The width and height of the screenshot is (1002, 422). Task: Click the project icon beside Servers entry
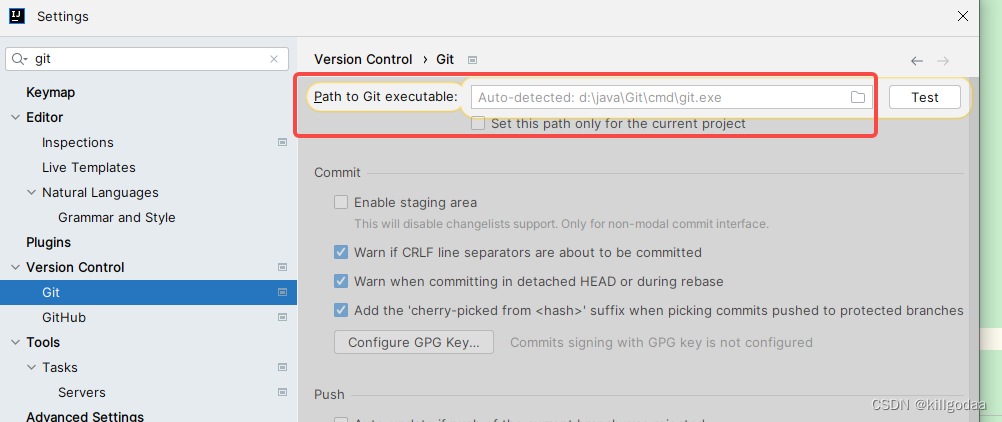click(x=282, y=392)
